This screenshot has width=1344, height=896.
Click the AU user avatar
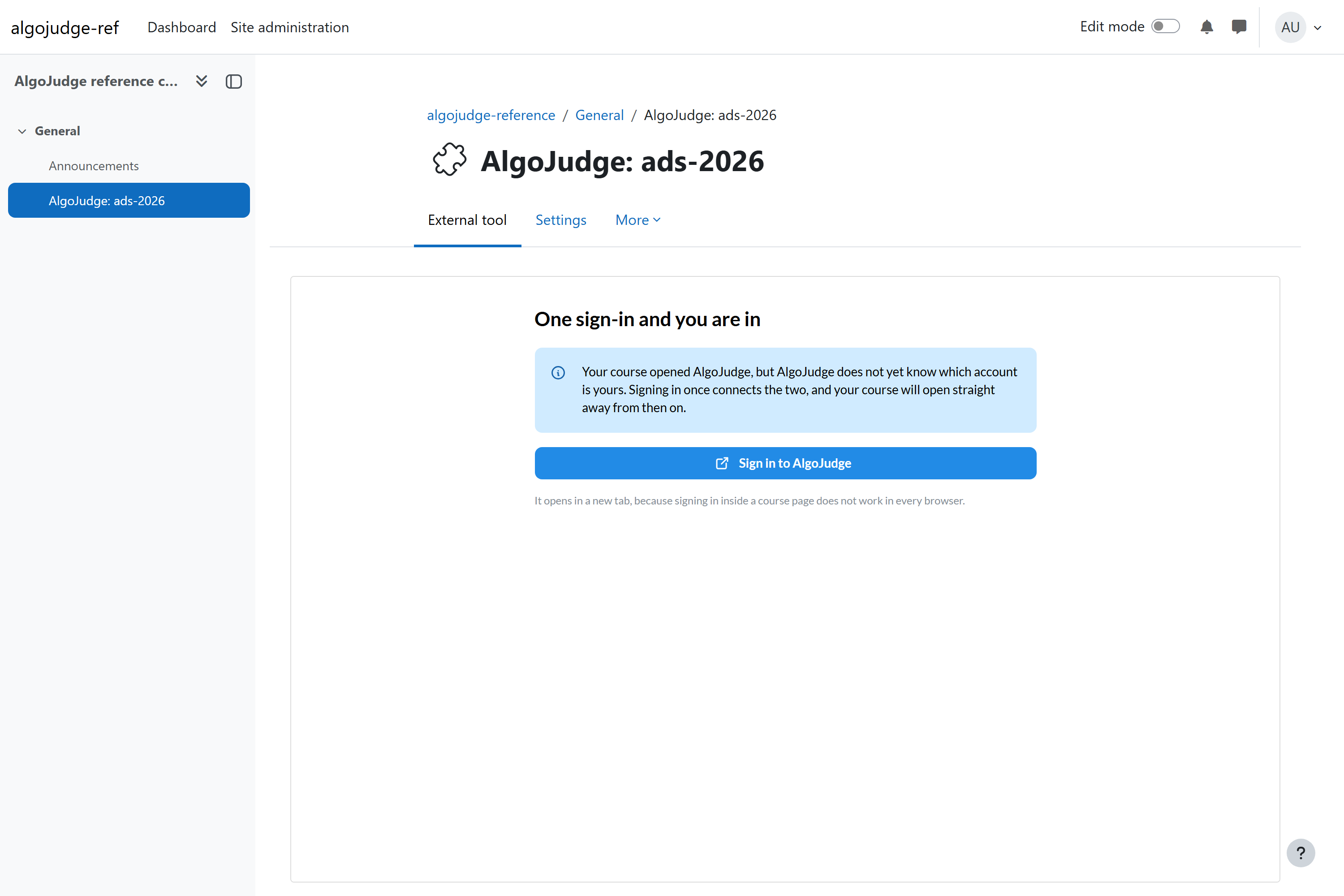1290,27
